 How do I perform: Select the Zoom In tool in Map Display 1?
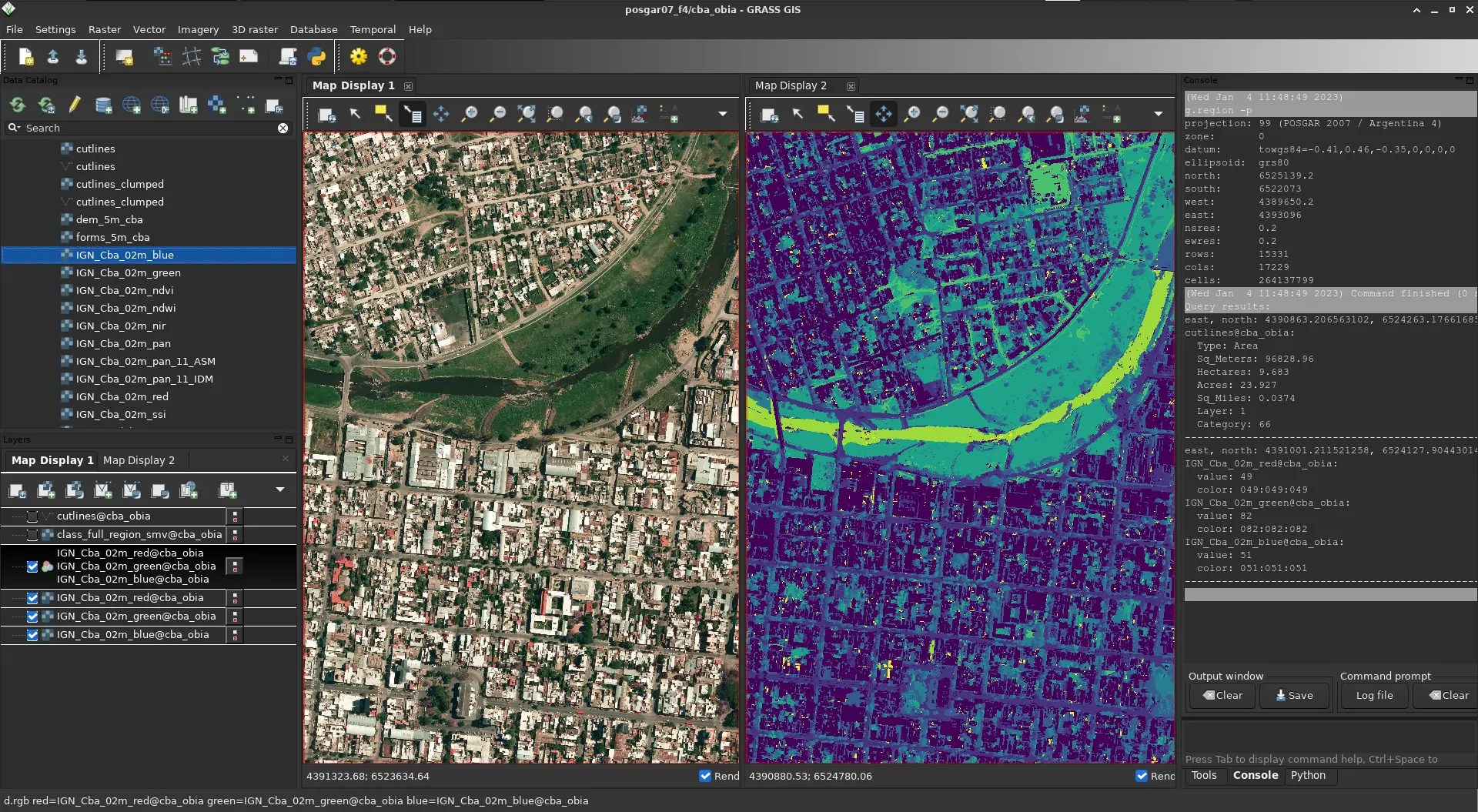[470, 114]
